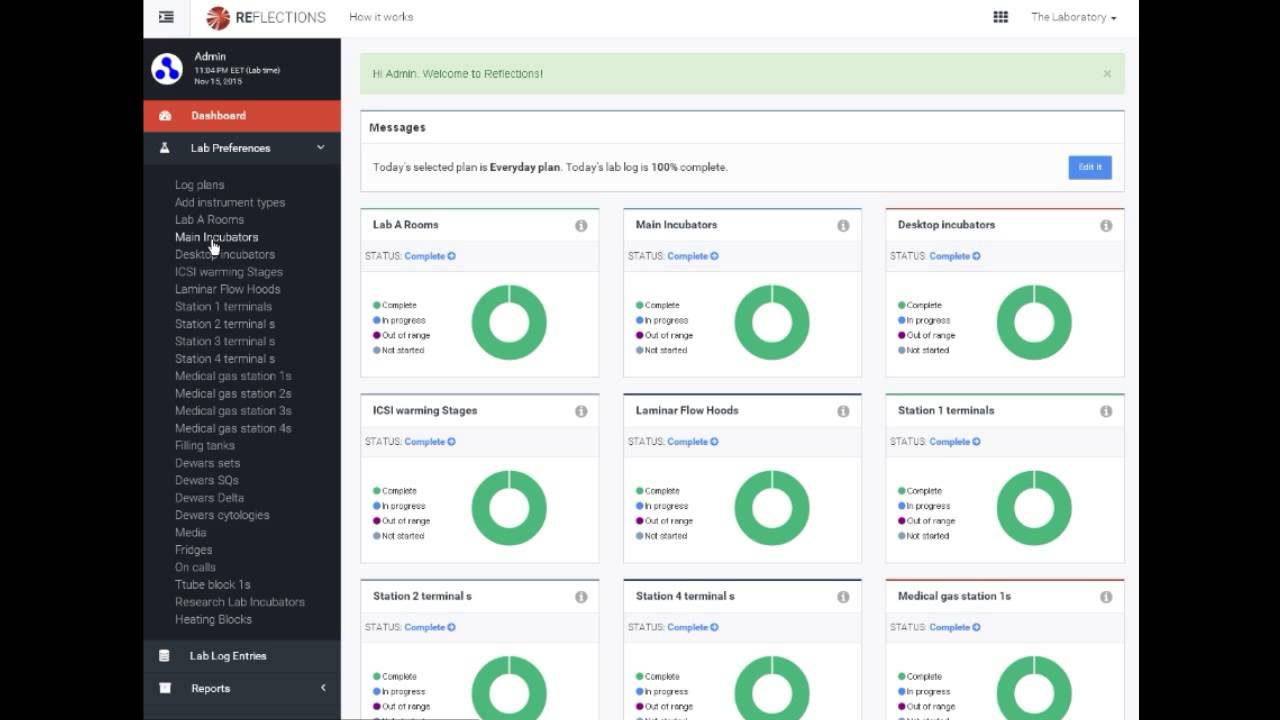Select Add instrument types in sidebar
The height and width of the screenshot is (720, 1280).
tap(230, 203)
